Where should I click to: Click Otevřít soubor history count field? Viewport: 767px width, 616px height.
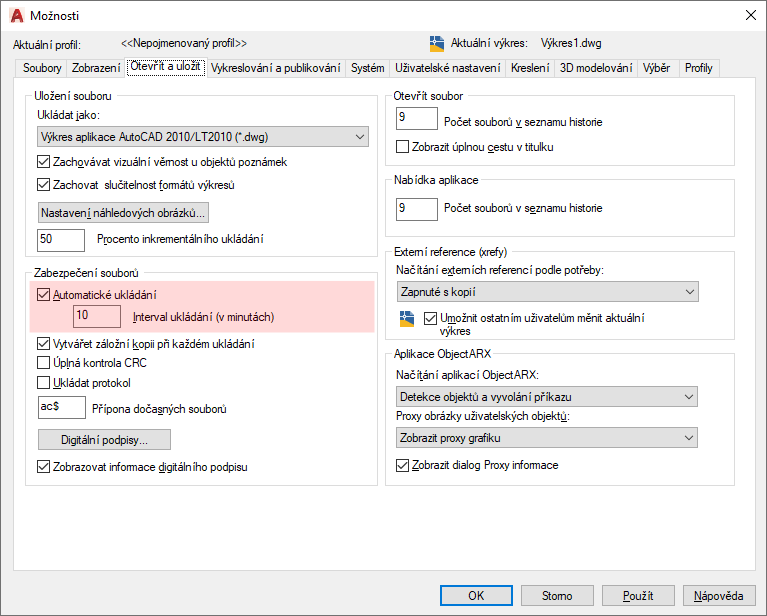(x=417, y=118)
